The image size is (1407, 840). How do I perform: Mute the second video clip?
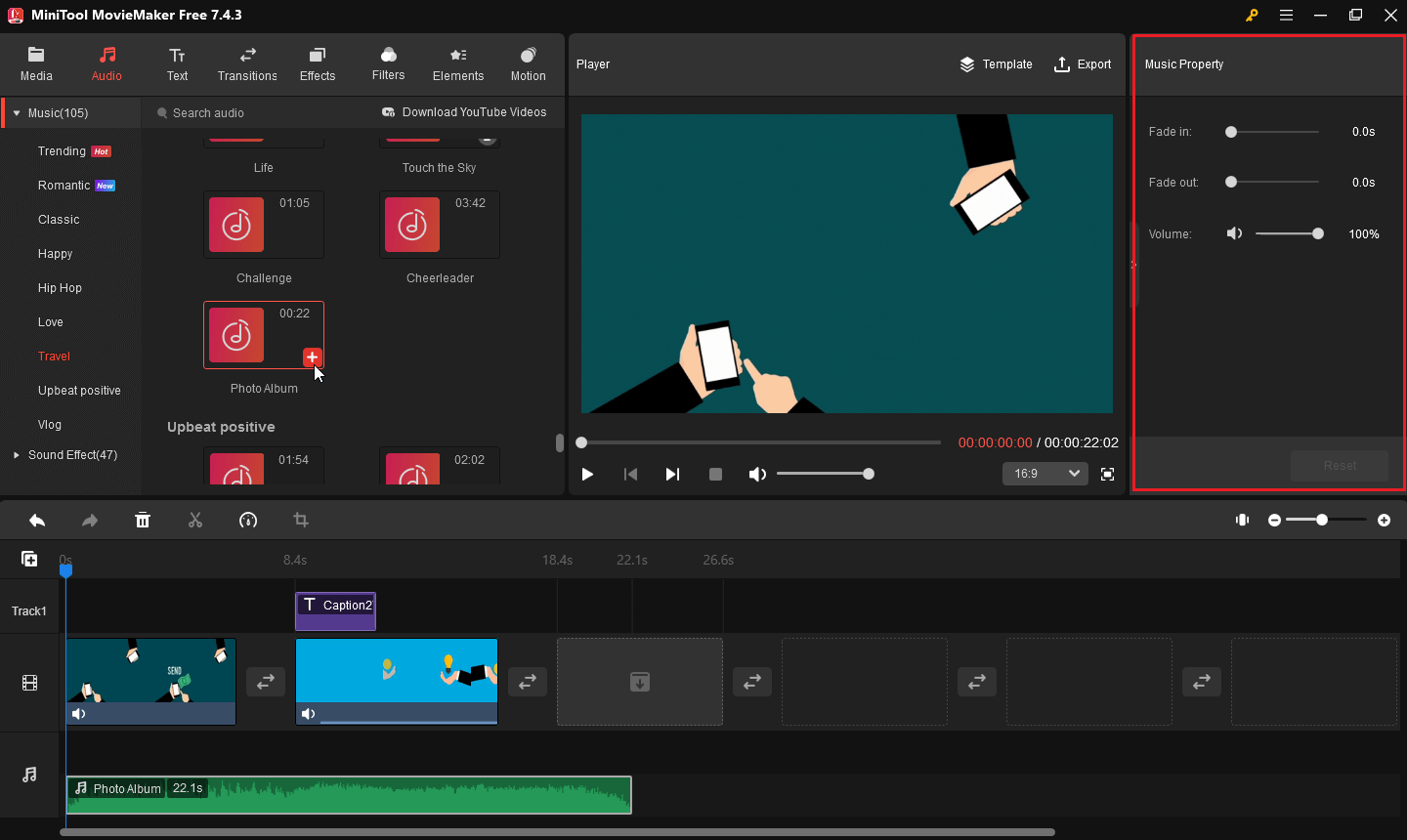coord(309,714)
